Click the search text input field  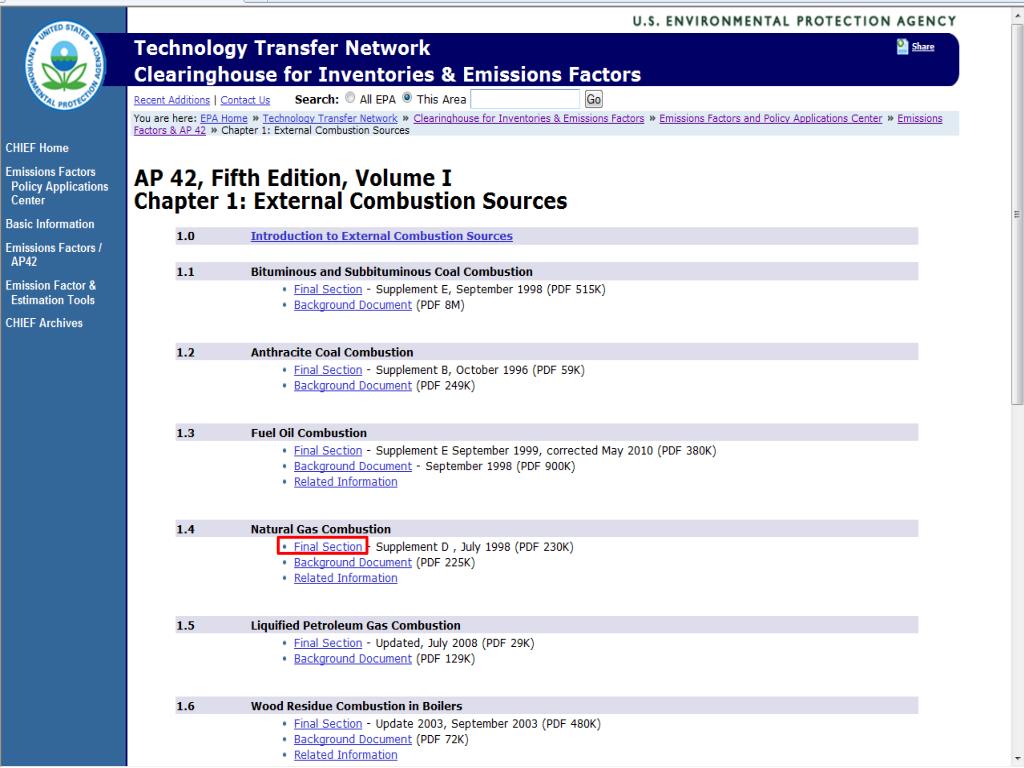click(524, 99)
